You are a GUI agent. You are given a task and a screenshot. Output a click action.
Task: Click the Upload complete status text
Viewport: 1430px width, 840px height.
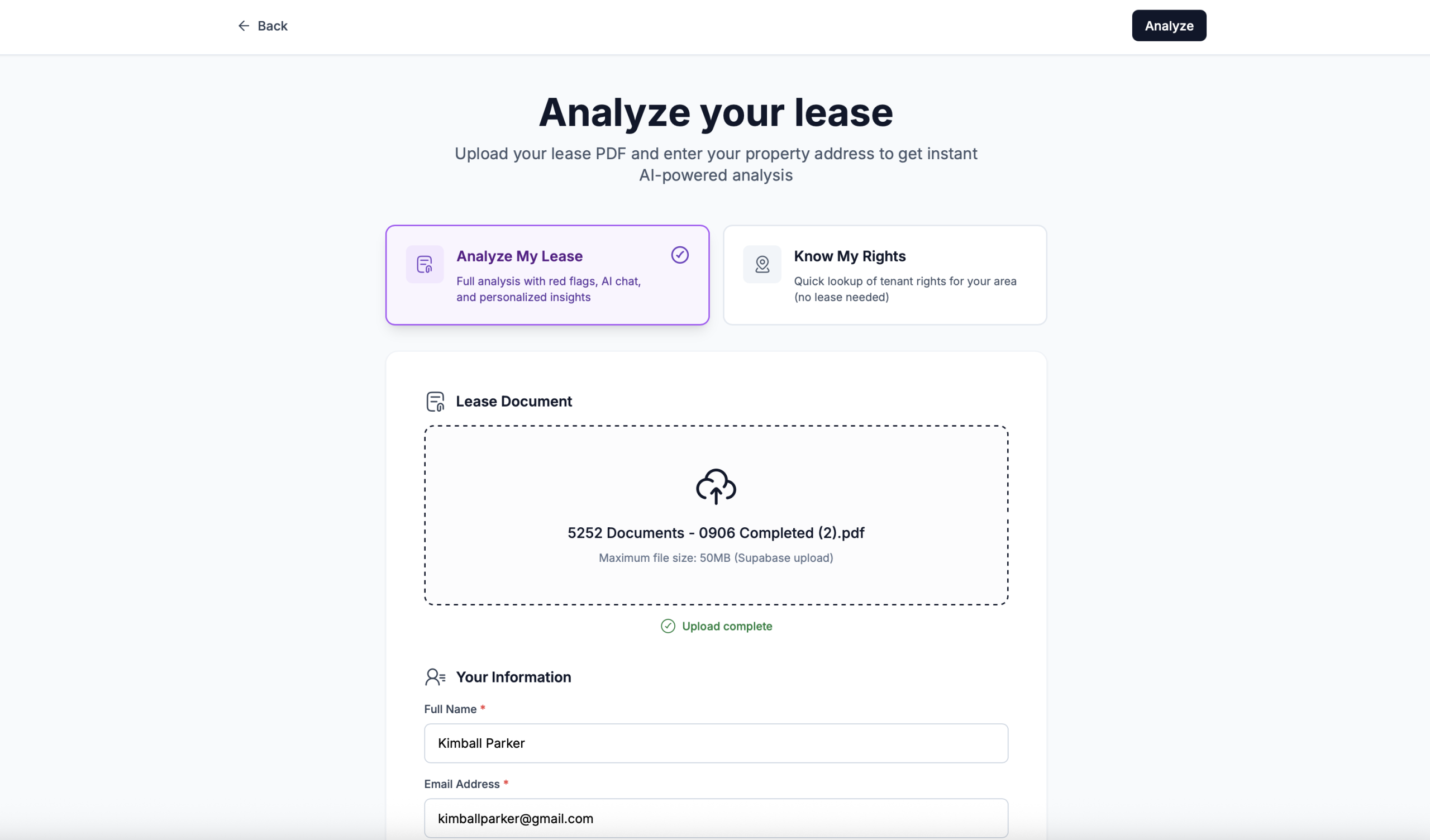(727, 626)
